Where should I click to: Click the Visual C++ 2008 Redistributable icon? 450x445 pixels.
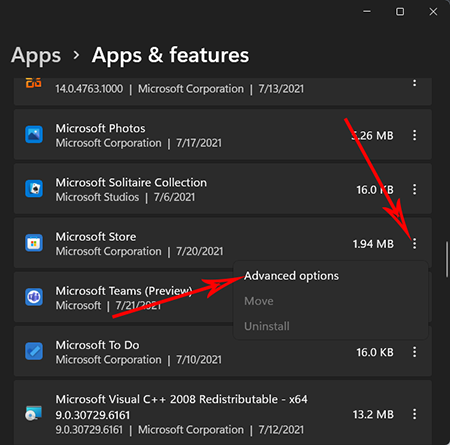[34, 414]
